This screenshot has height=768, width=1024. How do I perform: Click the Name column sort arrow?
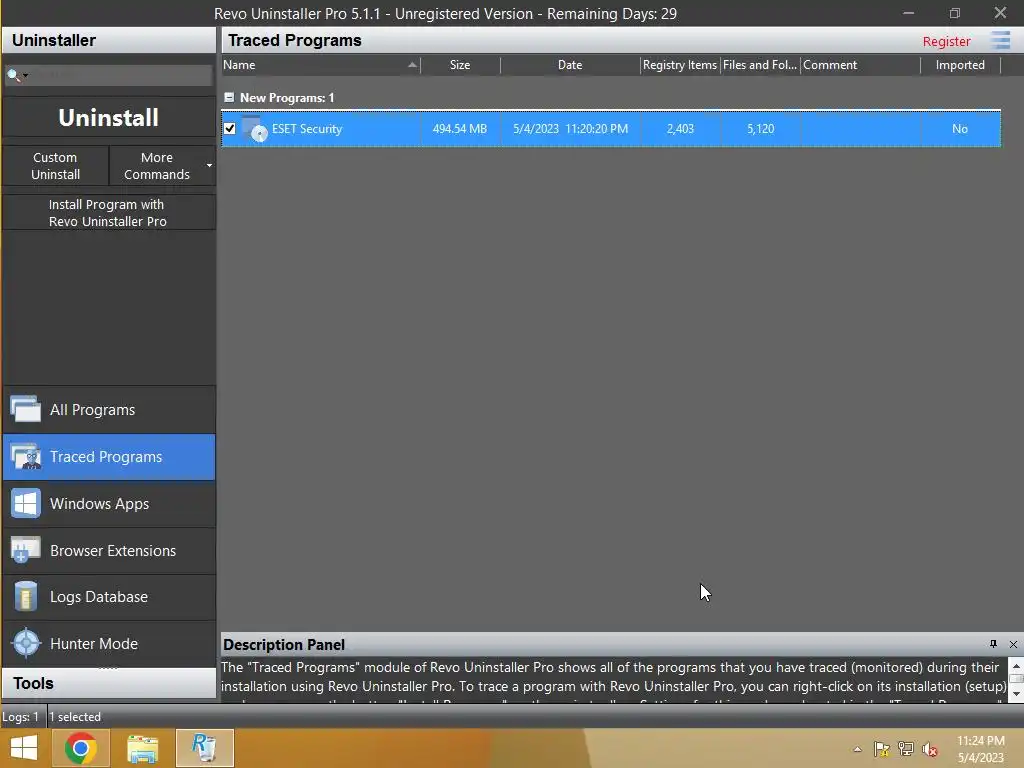[x=412, y=65]
